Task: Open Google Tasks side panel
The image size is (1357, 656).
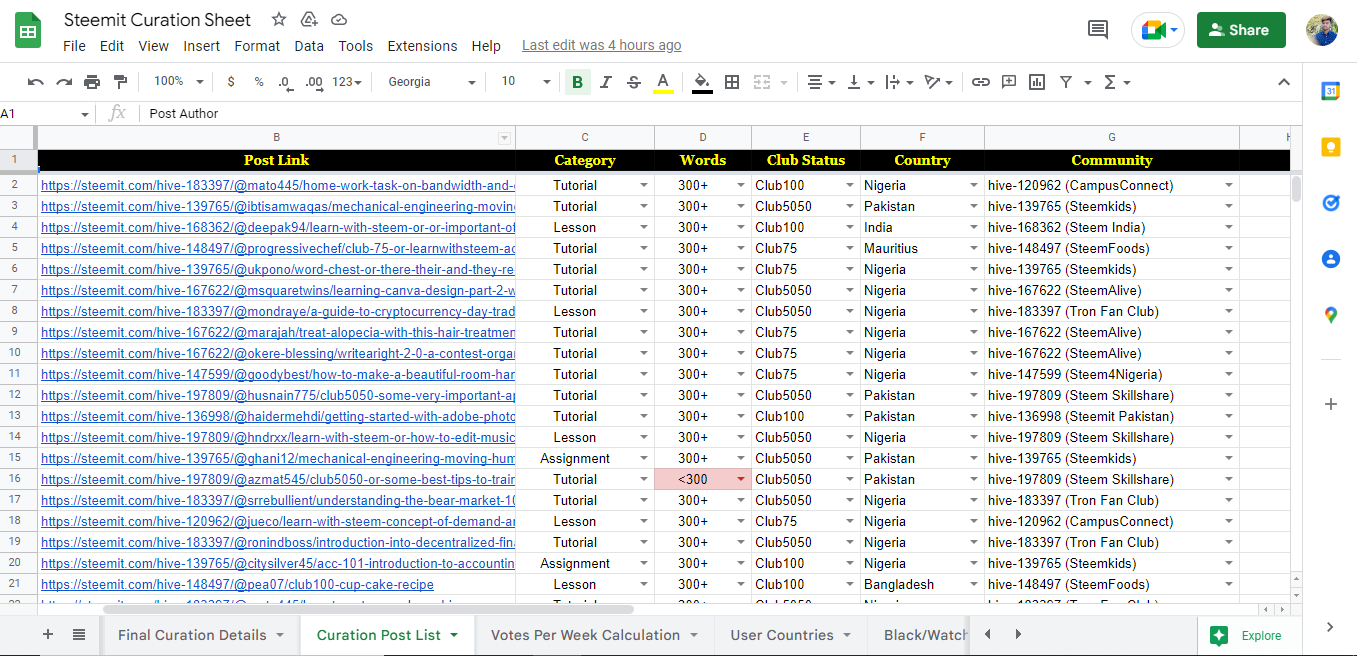Action: coord(1330,203)
